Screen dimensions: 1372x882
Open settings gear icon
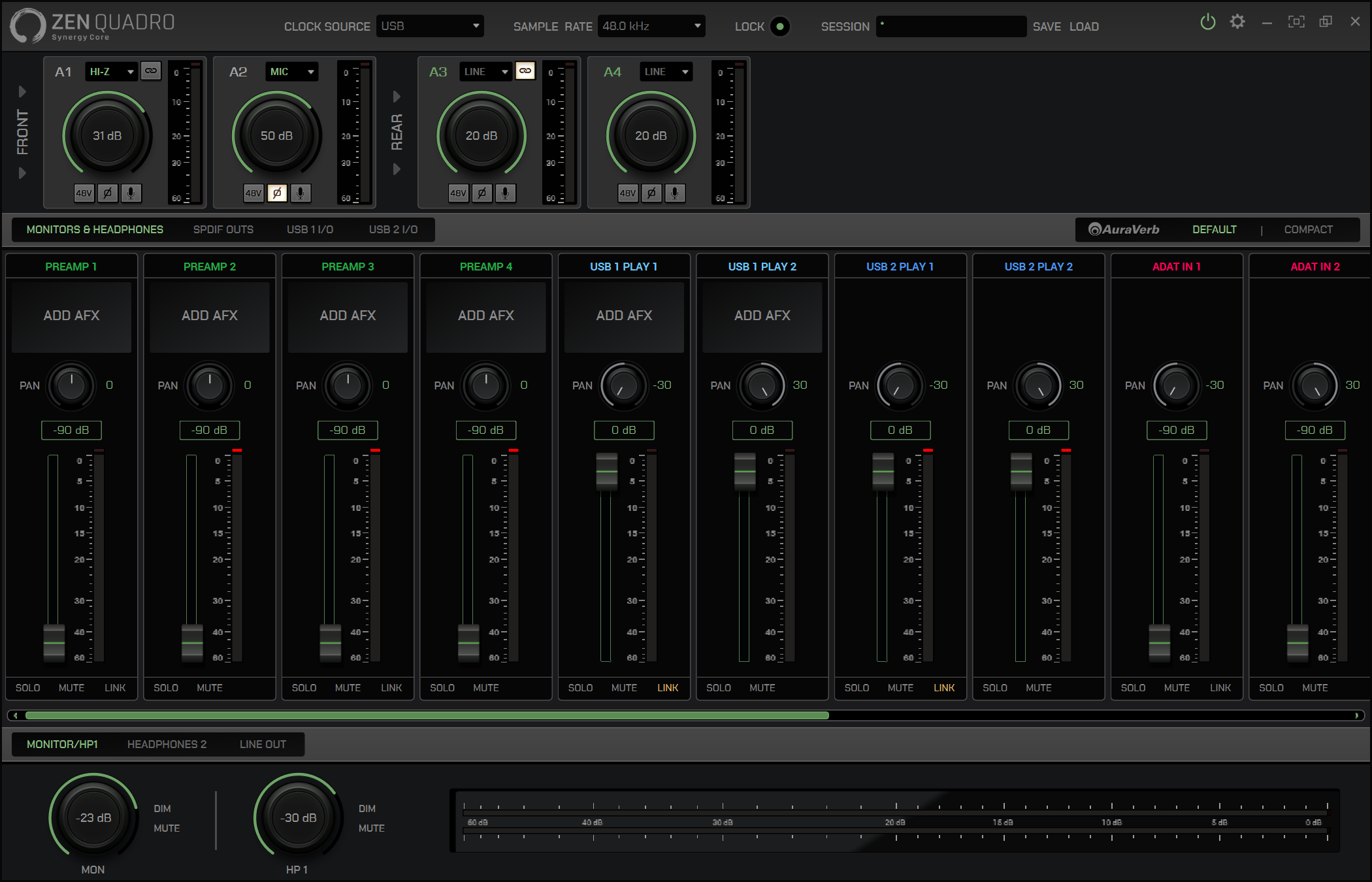click(1237, 22)
